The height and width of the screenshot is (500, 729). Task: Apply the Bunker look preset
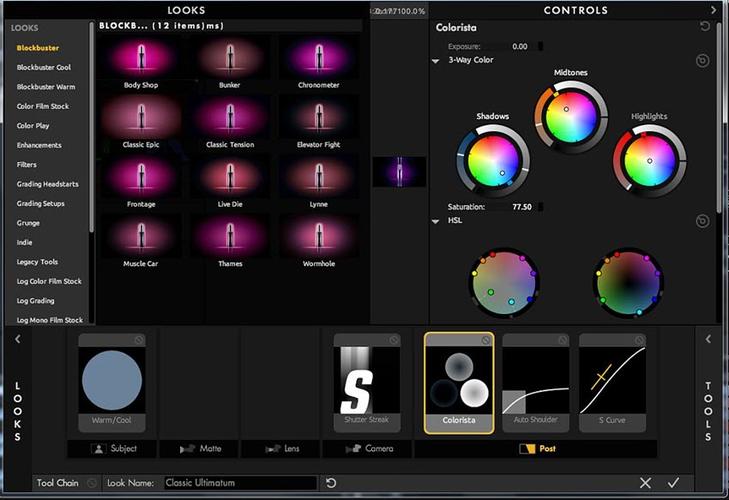click(230, 64)
